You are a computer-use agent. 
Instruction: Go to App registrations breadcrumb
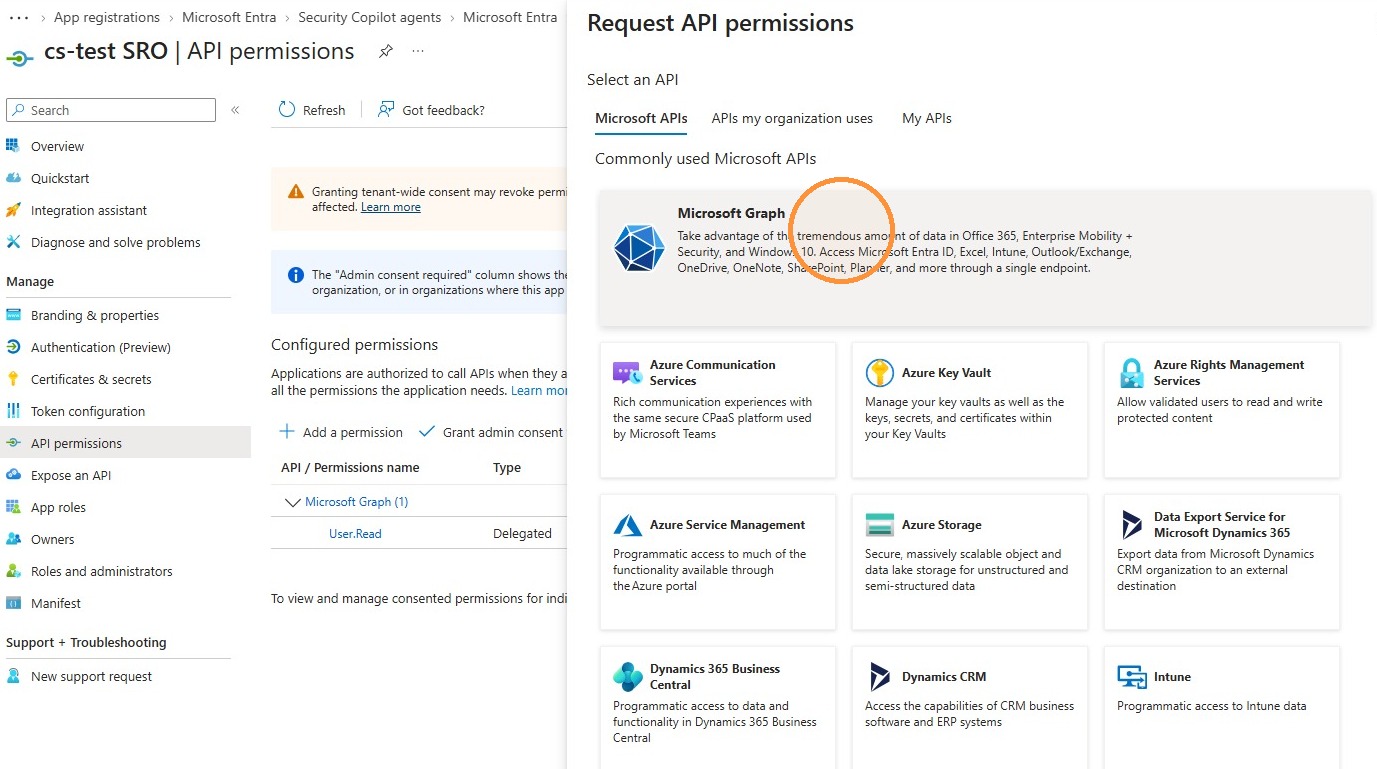point(107,17)
